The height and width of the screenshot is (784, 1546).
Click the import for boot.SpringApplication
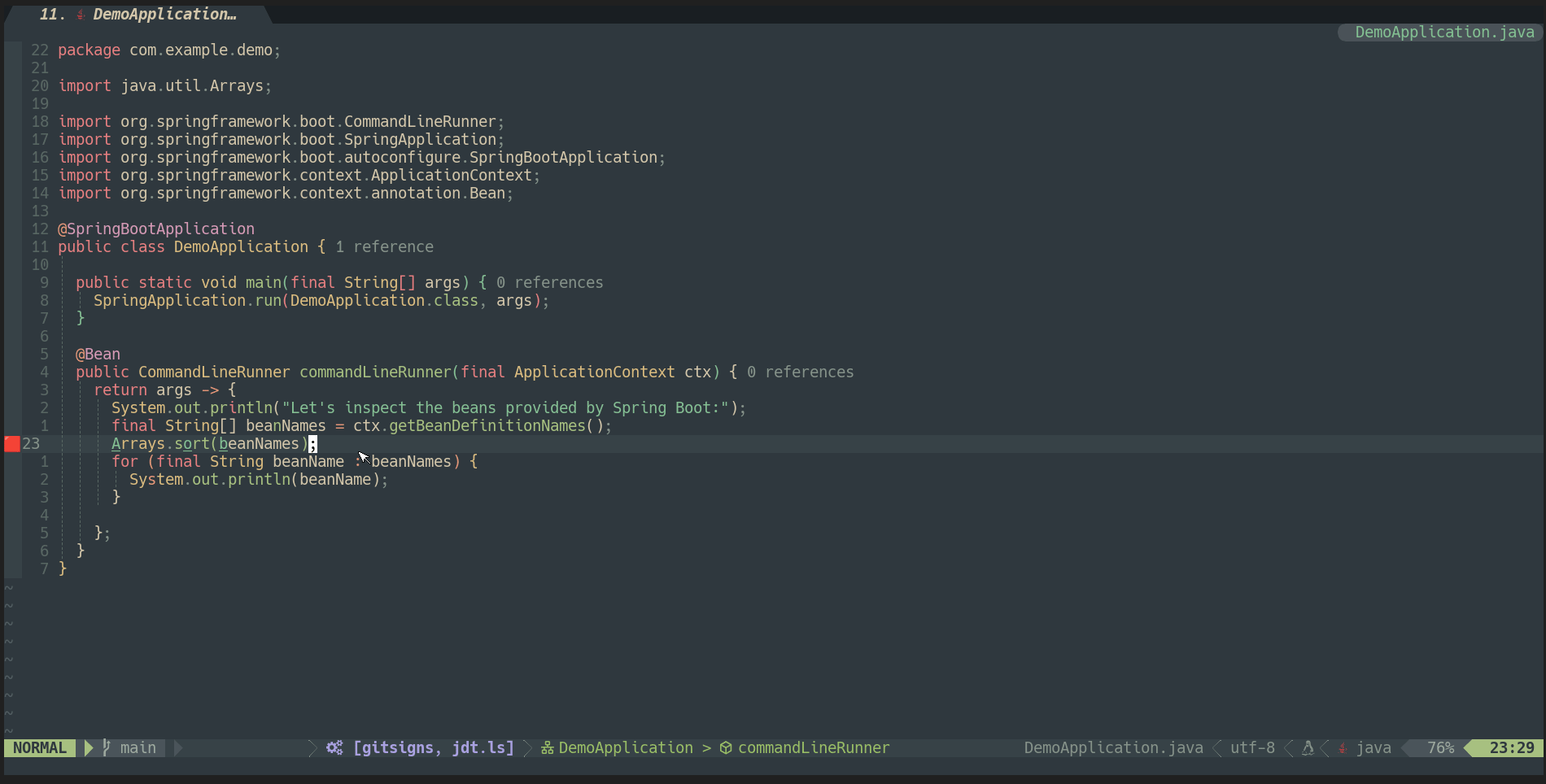[x=282, y=139]
